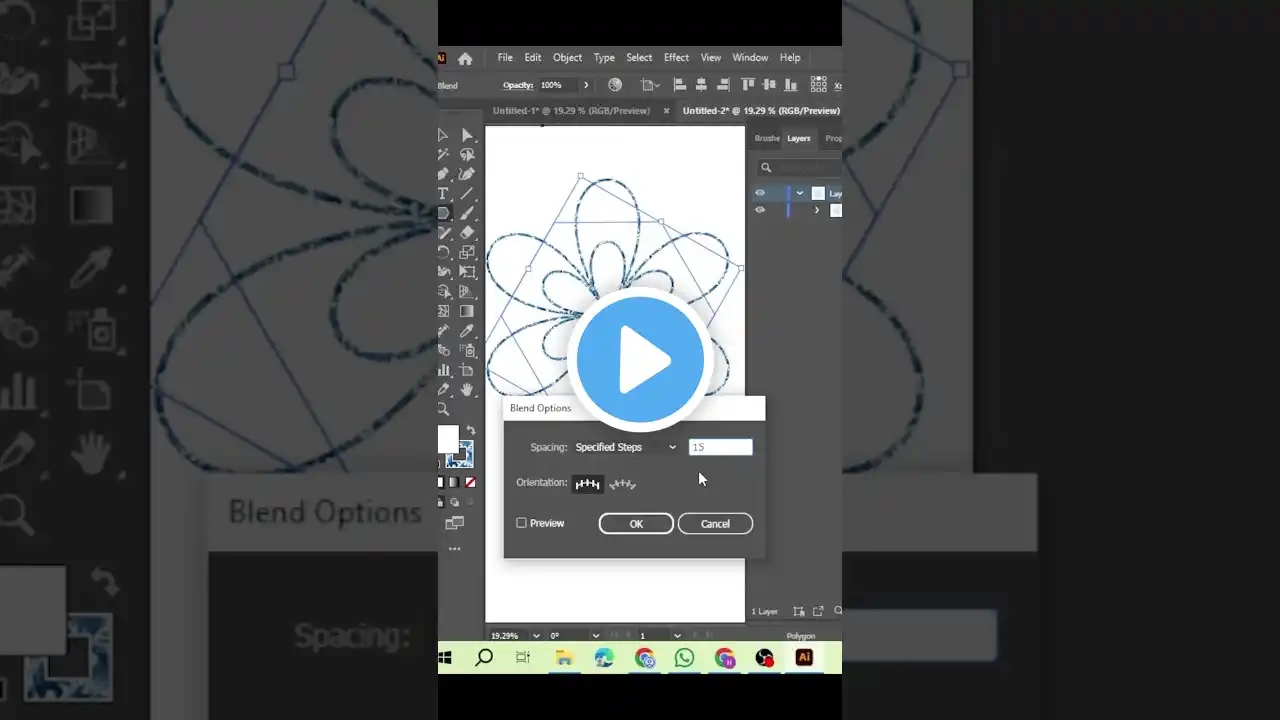
Task: Select the Type tool in the toolbar
Action: point(443,193)
